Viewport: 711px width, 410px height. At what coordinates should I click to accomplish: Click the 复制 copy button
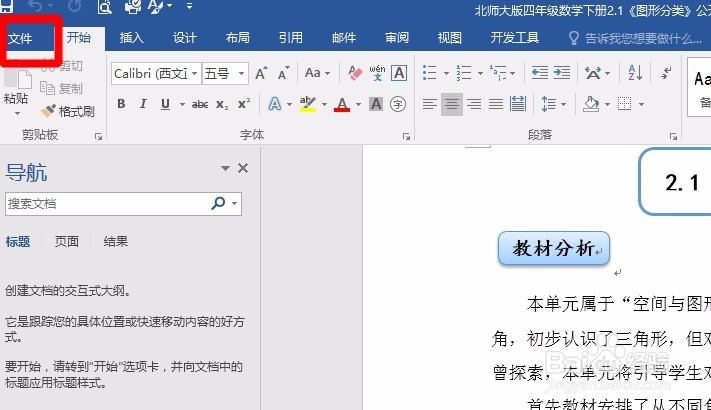pos(61,88)
